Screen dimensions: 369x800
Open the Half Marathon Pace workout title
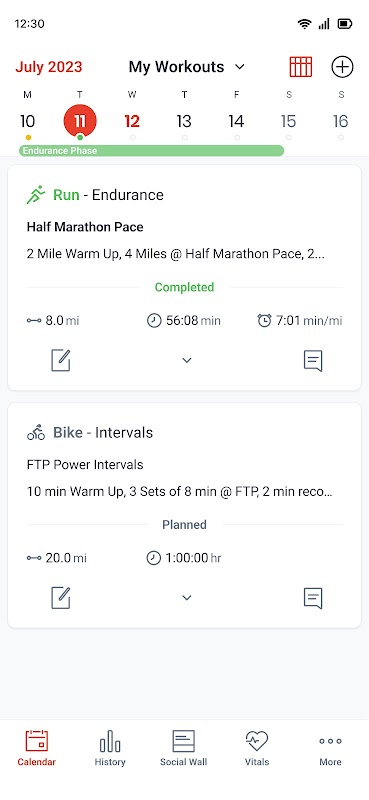tap(85, 227)
